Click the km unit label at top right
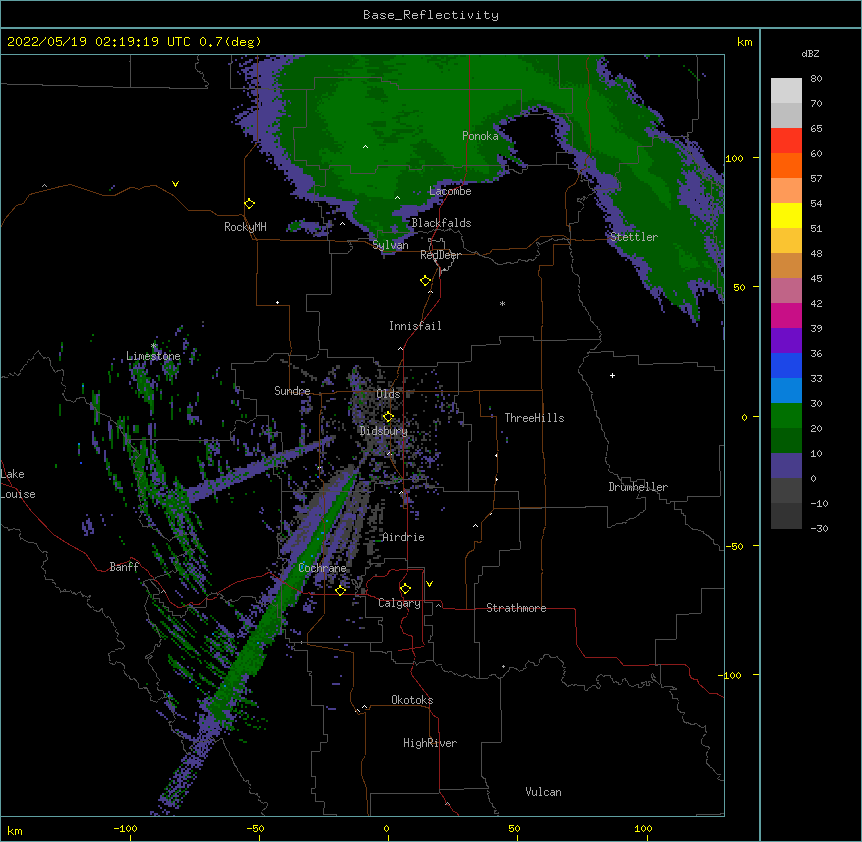Screen dimensions: 862x842 coord(744,42)
